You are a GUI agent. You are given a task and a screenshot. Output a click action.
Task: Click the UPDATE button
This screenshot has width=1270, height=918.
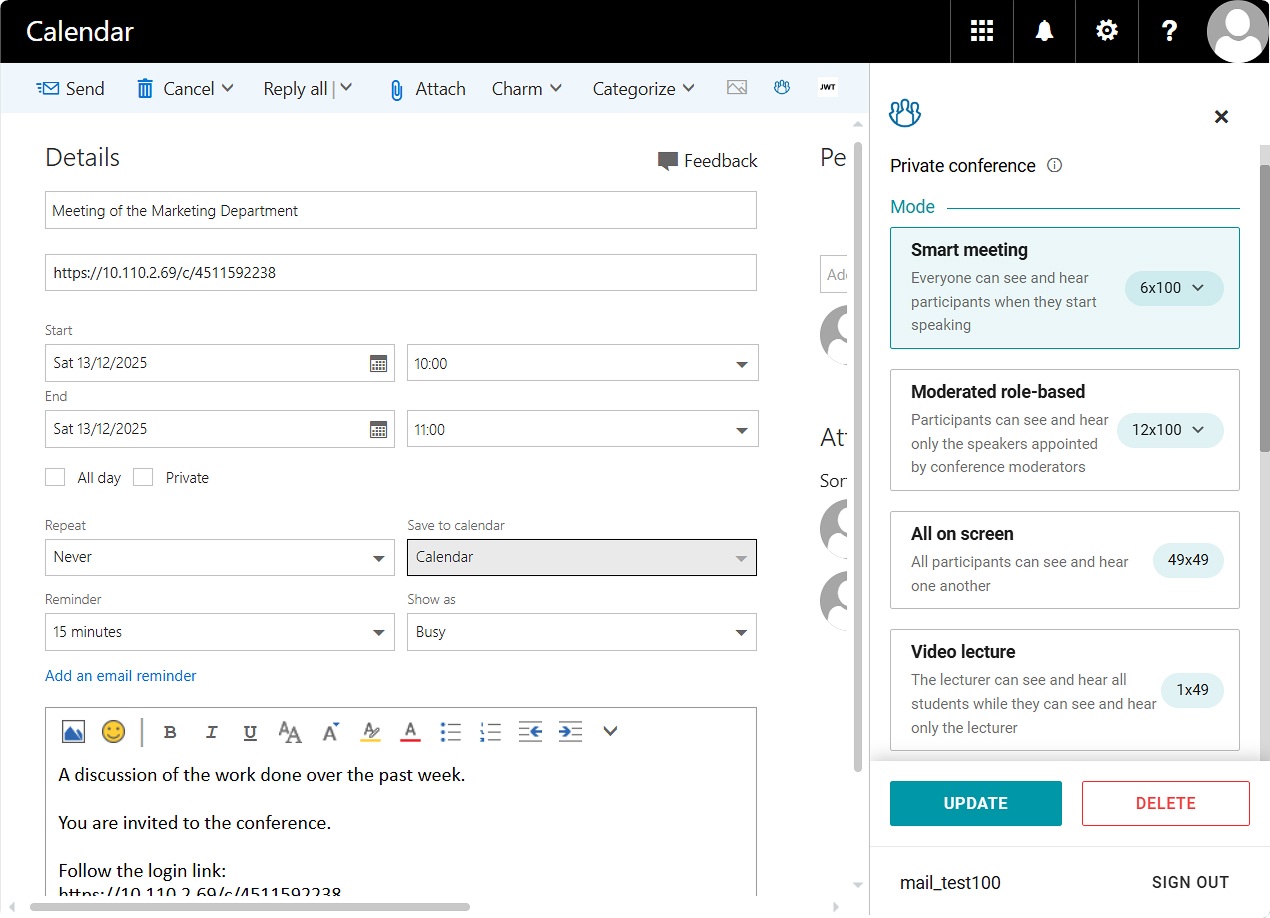pos(975,803)
